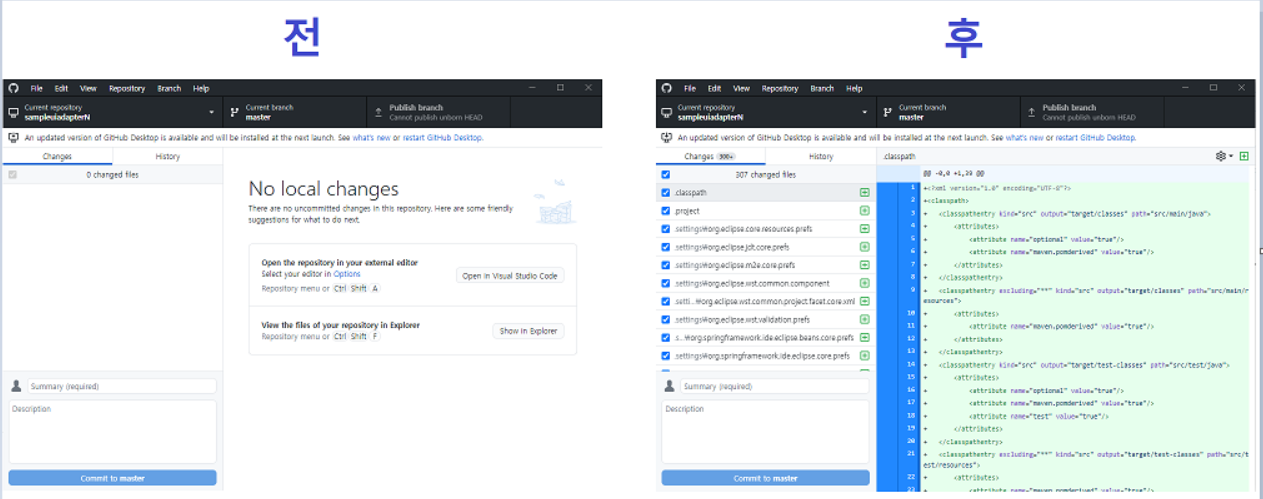Switch to the History tab in the 후 window

pyautogui.click(x=821, y=156)
